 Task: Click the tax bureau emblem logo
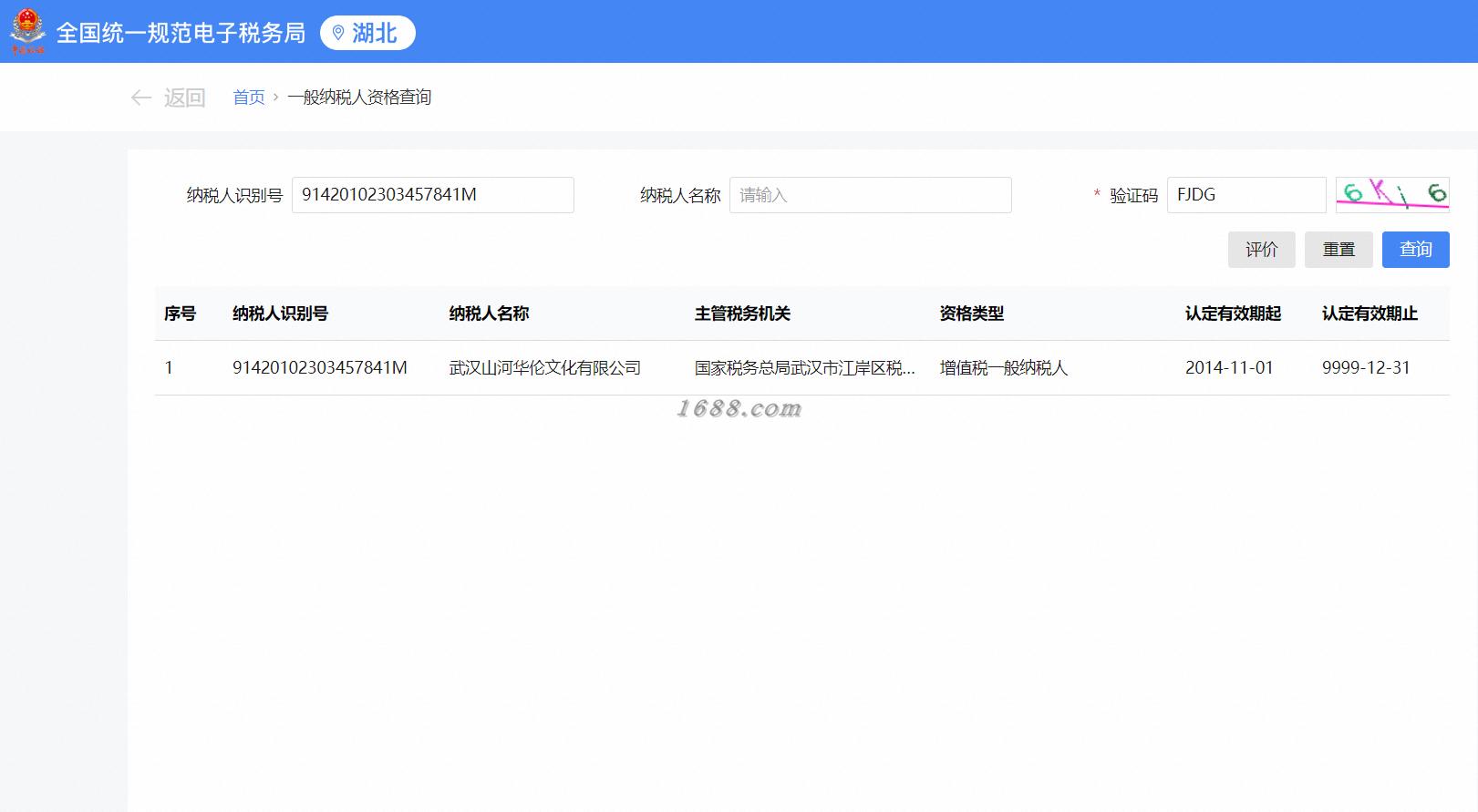(27, 32)
